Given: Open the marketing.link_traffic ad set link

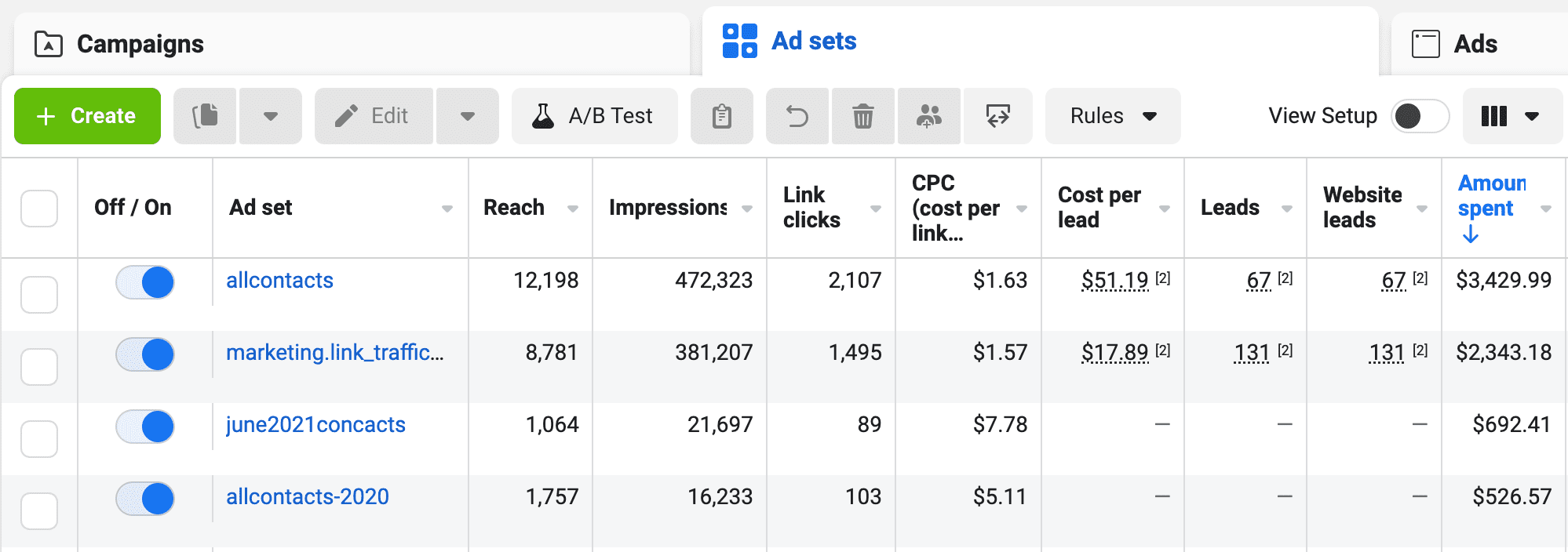Looking at the screenshot, I should pos(334,353).
